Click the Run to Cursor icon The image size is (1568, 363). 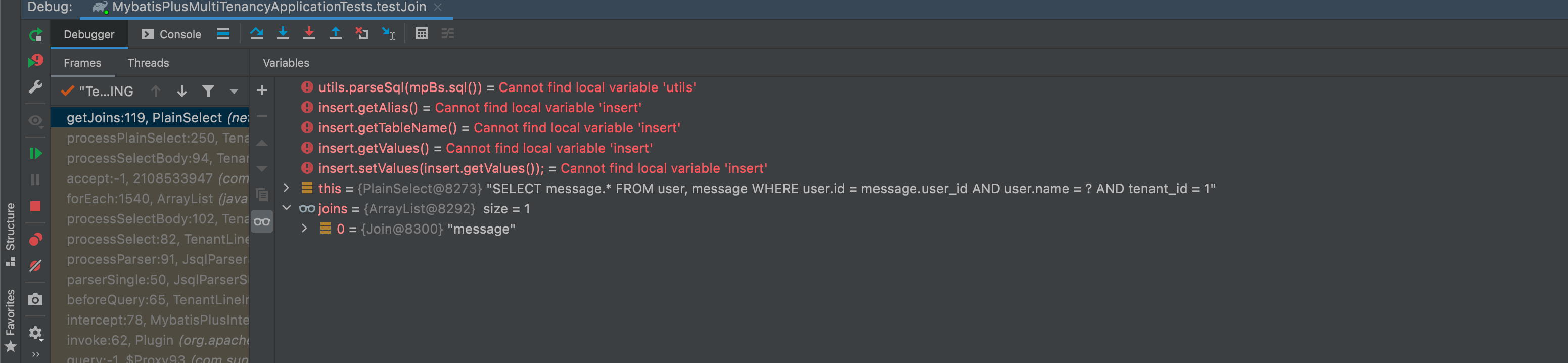[388, 33]
